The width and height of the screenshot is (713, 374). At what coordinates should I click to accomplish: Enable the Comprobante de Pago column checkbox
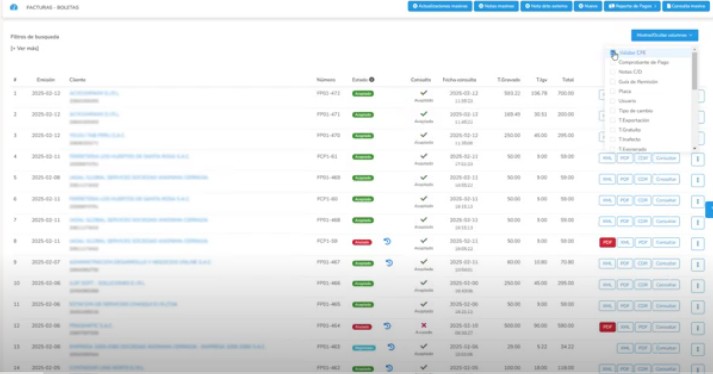[x=613, y=62]
